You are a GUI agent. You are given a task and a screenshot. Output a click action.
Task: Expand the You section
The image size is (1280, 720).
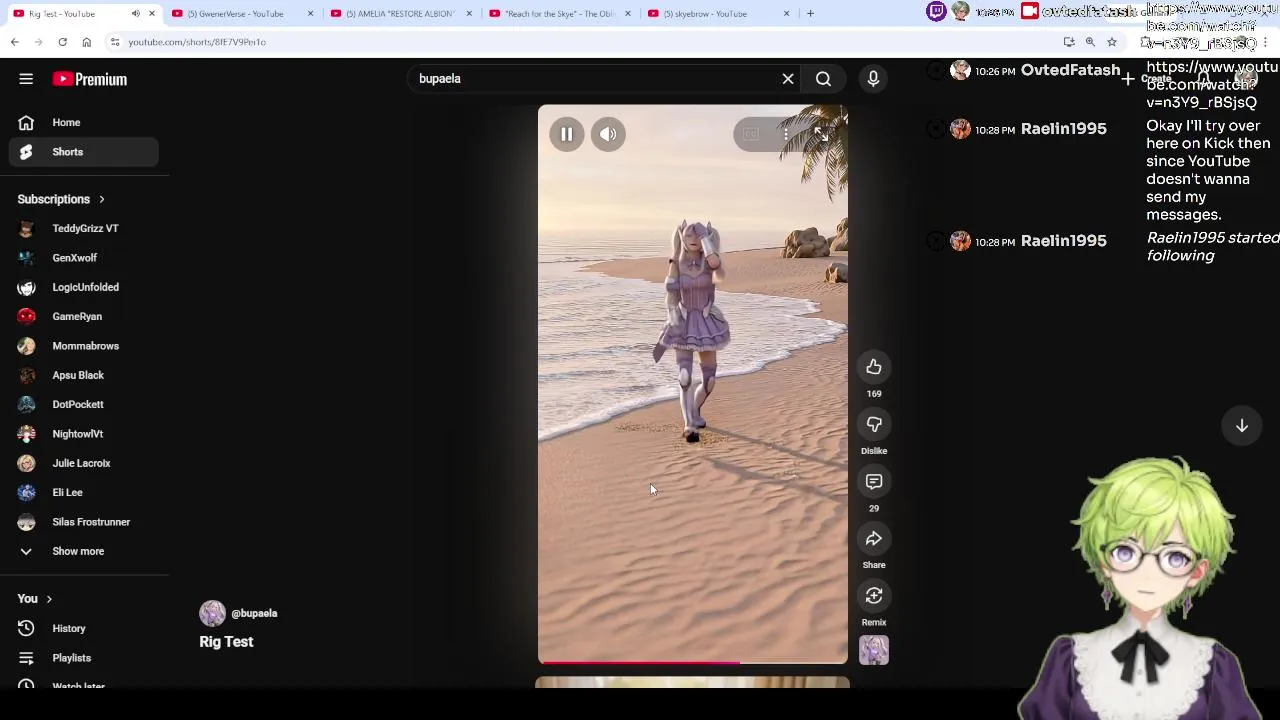34,599
